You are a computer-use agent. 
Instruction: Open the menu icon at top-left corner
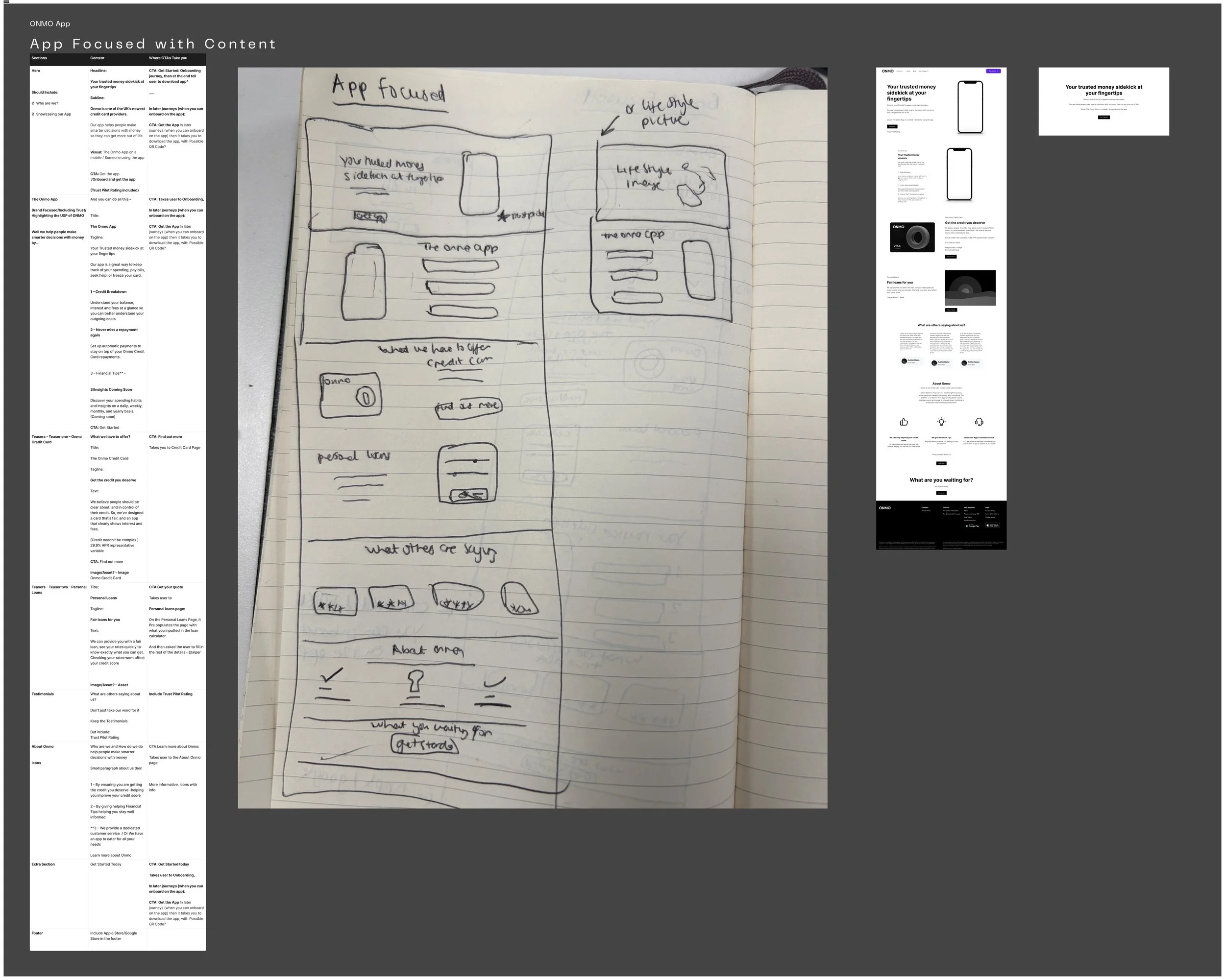click(x=6, y=1)
